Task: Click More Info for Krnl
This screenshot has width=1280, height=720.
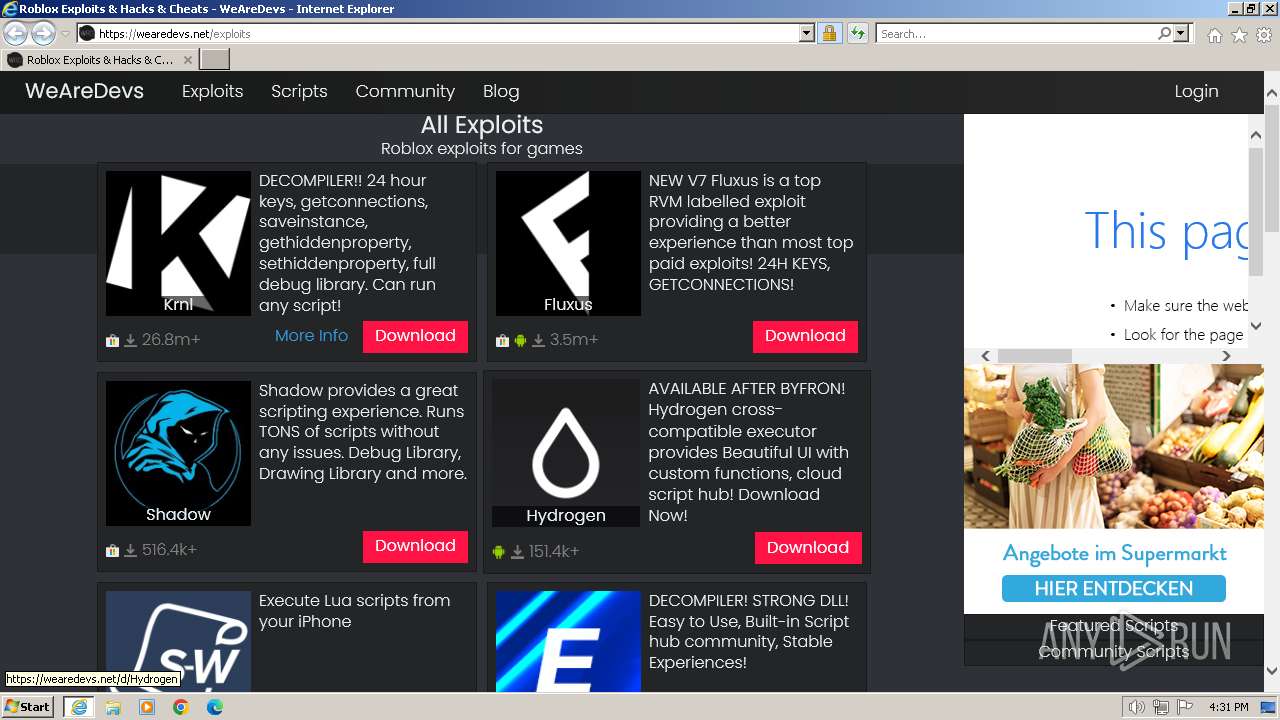Action: 311,335
